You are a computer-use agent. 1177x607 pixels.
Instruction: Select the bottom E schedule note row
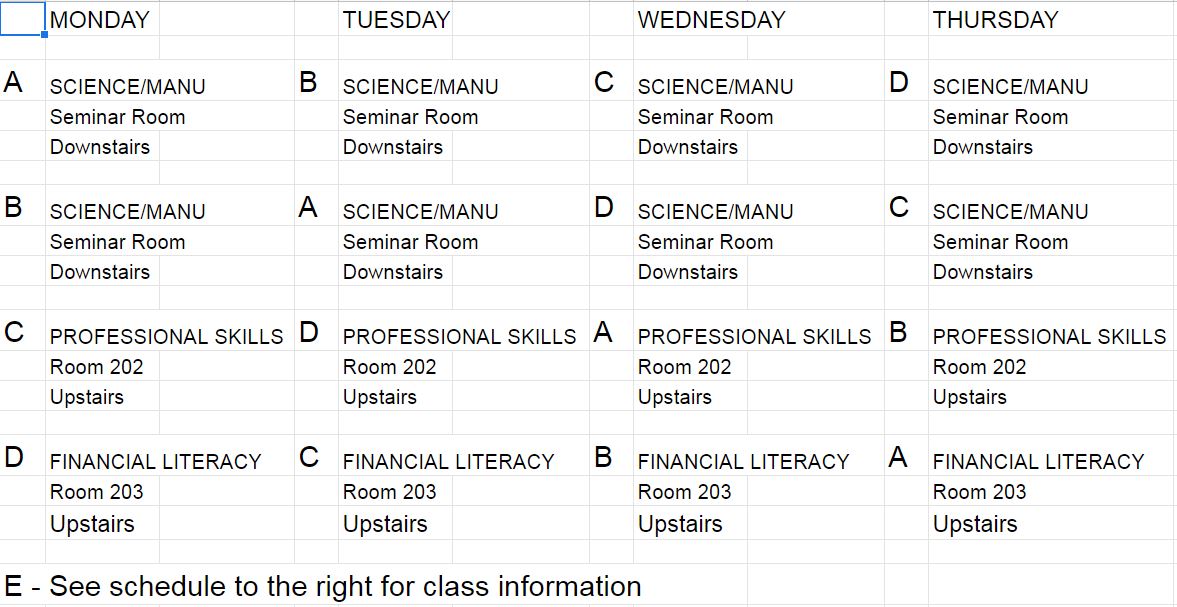[x=323, y=586]
